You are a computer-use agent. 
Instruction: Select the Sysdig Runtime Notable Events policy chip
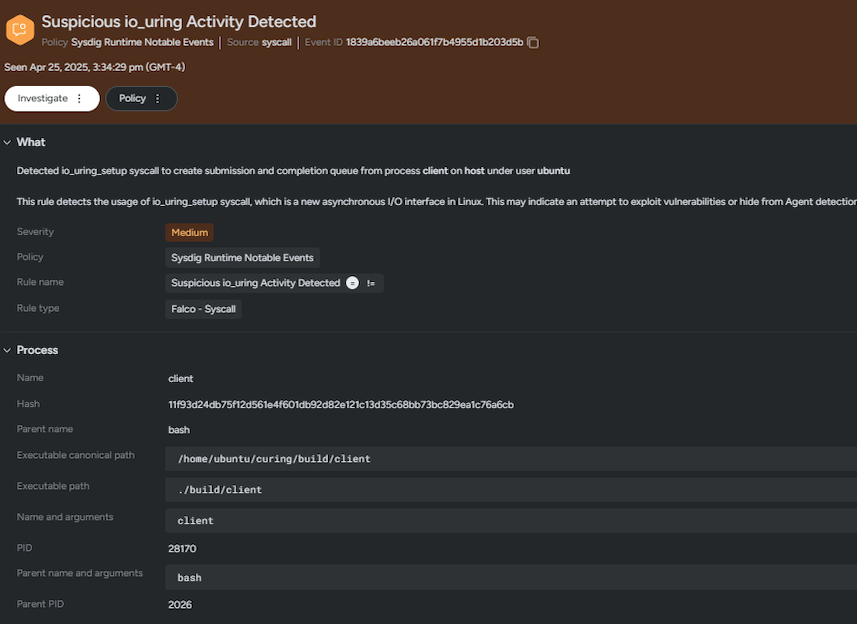click(x=242, y=258)
